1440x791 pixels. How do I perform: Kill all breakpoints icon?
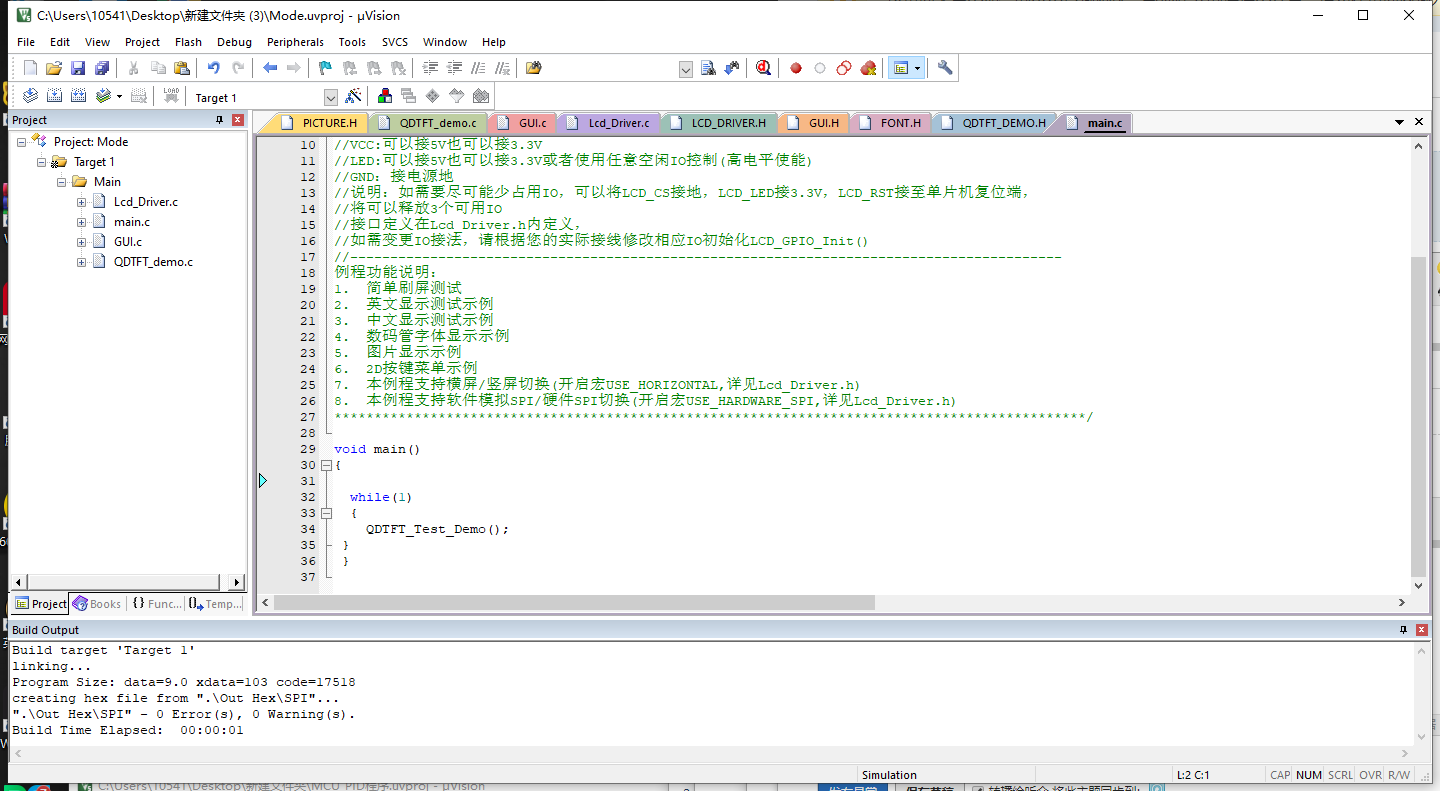[x=868, y=68]
